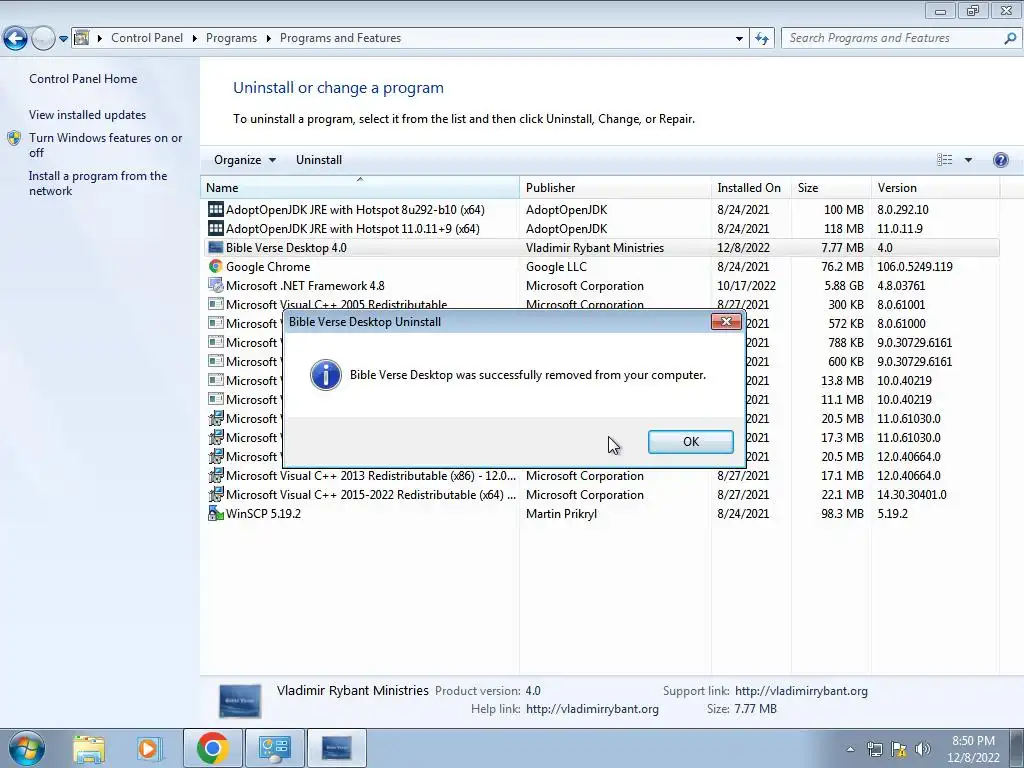This screenshot has width=1024, height=768.
Task: Open the vladimirrybant.org support link
Action: (801, 690)
